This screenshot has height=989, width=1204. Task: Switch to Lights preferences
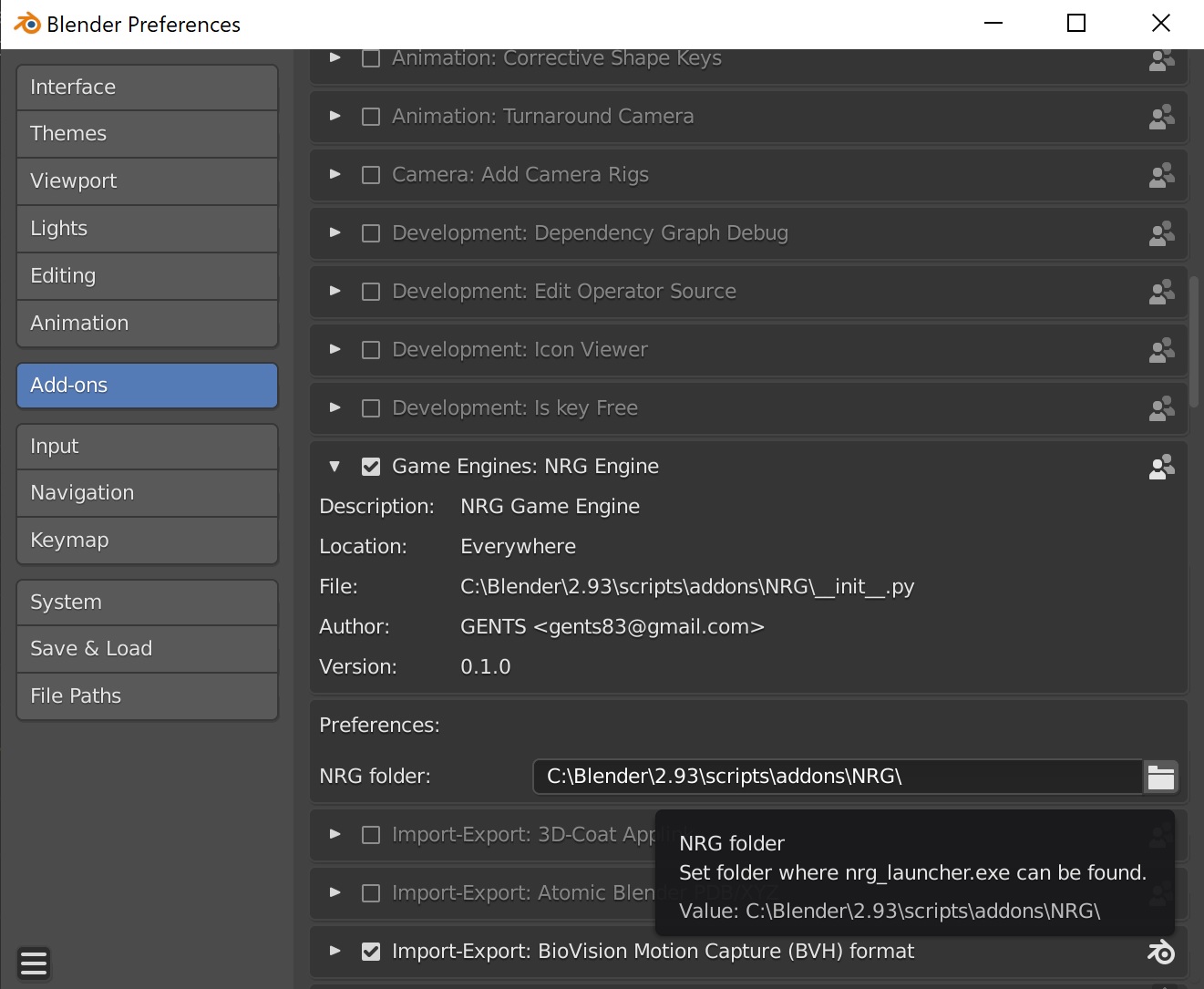(x=147, y=229)
